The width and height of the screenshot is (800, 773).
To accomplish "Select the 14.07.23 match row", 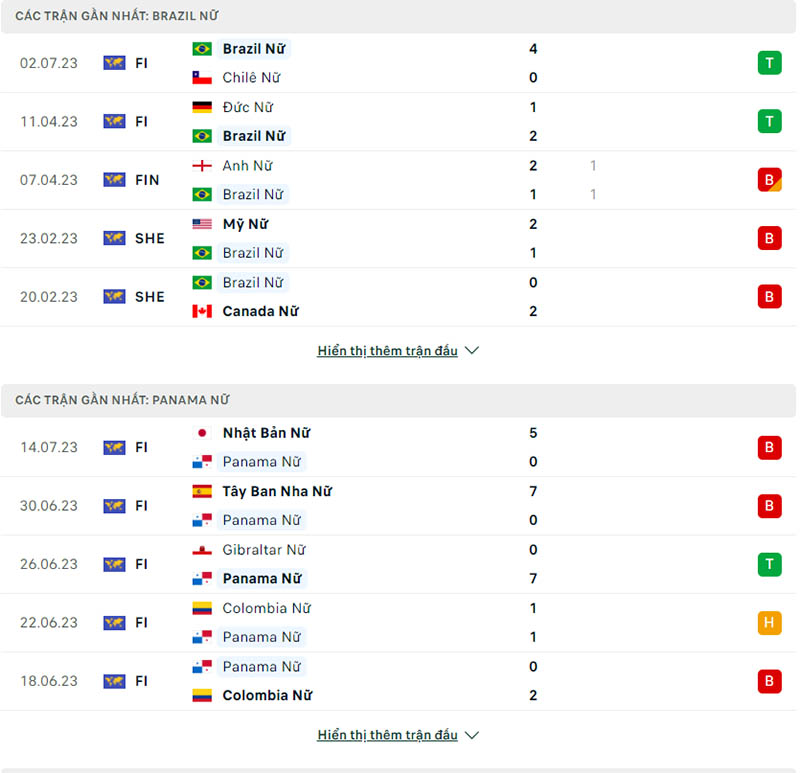I will [x=400, y=447].
